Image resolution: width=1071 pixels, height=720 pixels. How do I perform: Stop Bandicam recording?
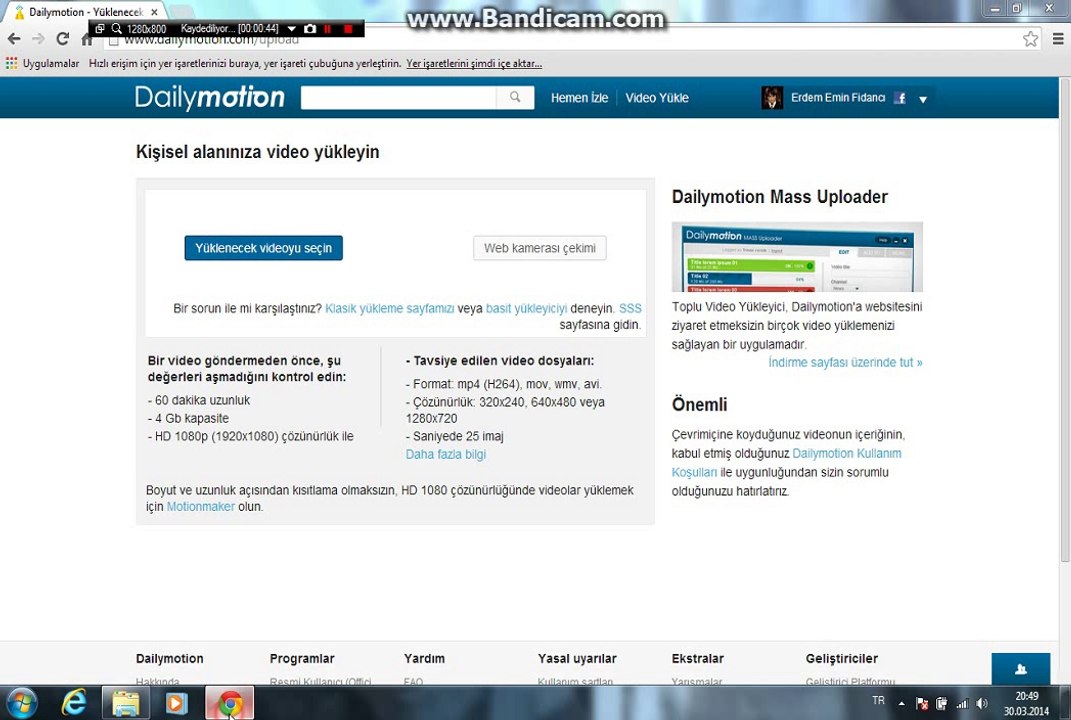click(348, 29)
